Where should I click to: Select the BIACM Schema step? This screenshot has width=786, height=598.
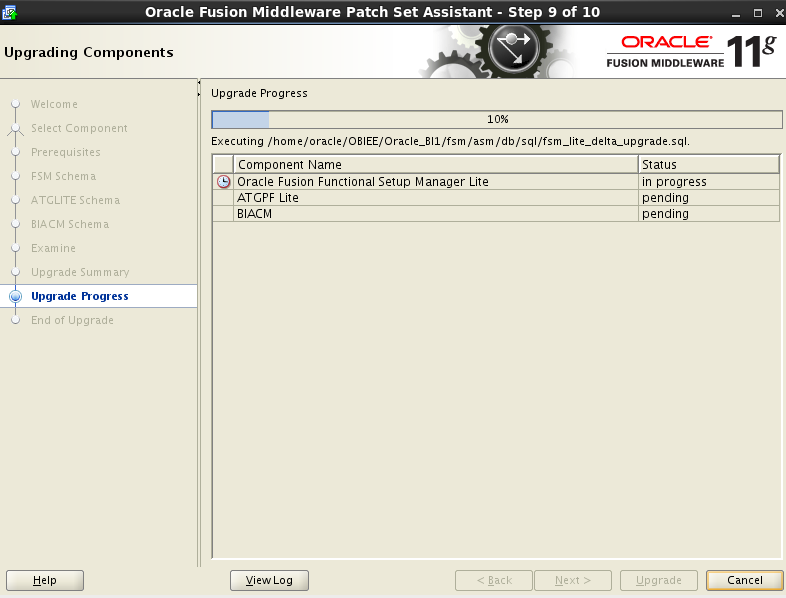[x=70, y=225]
